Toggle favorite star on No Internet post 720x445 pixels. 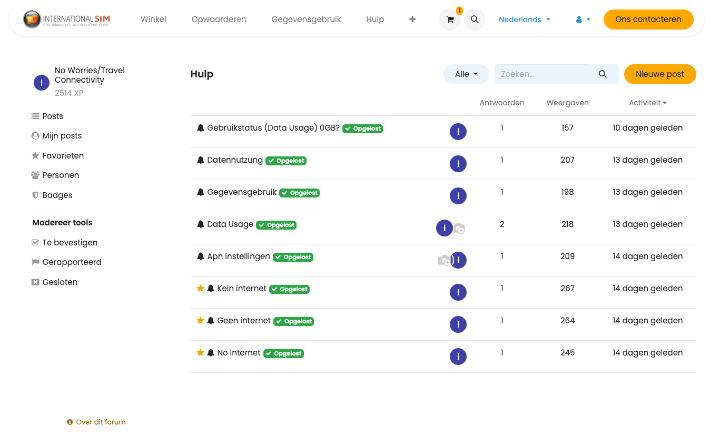point(200,353)
